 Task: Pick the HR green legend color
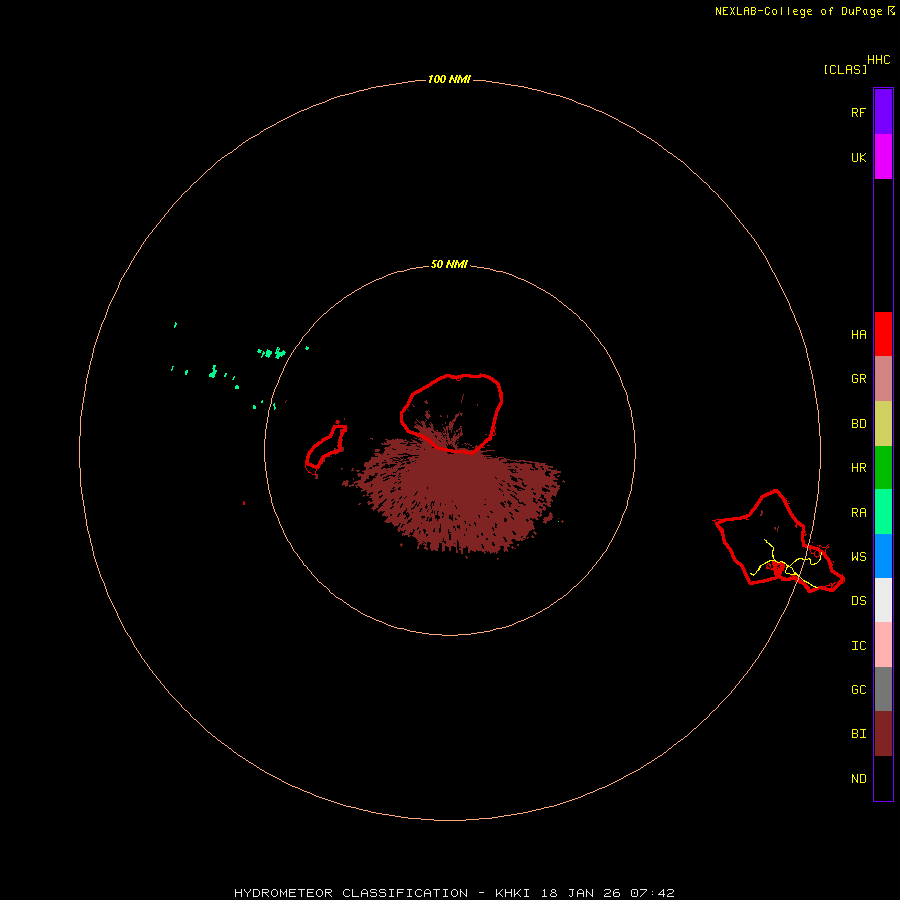coord(883,468)
